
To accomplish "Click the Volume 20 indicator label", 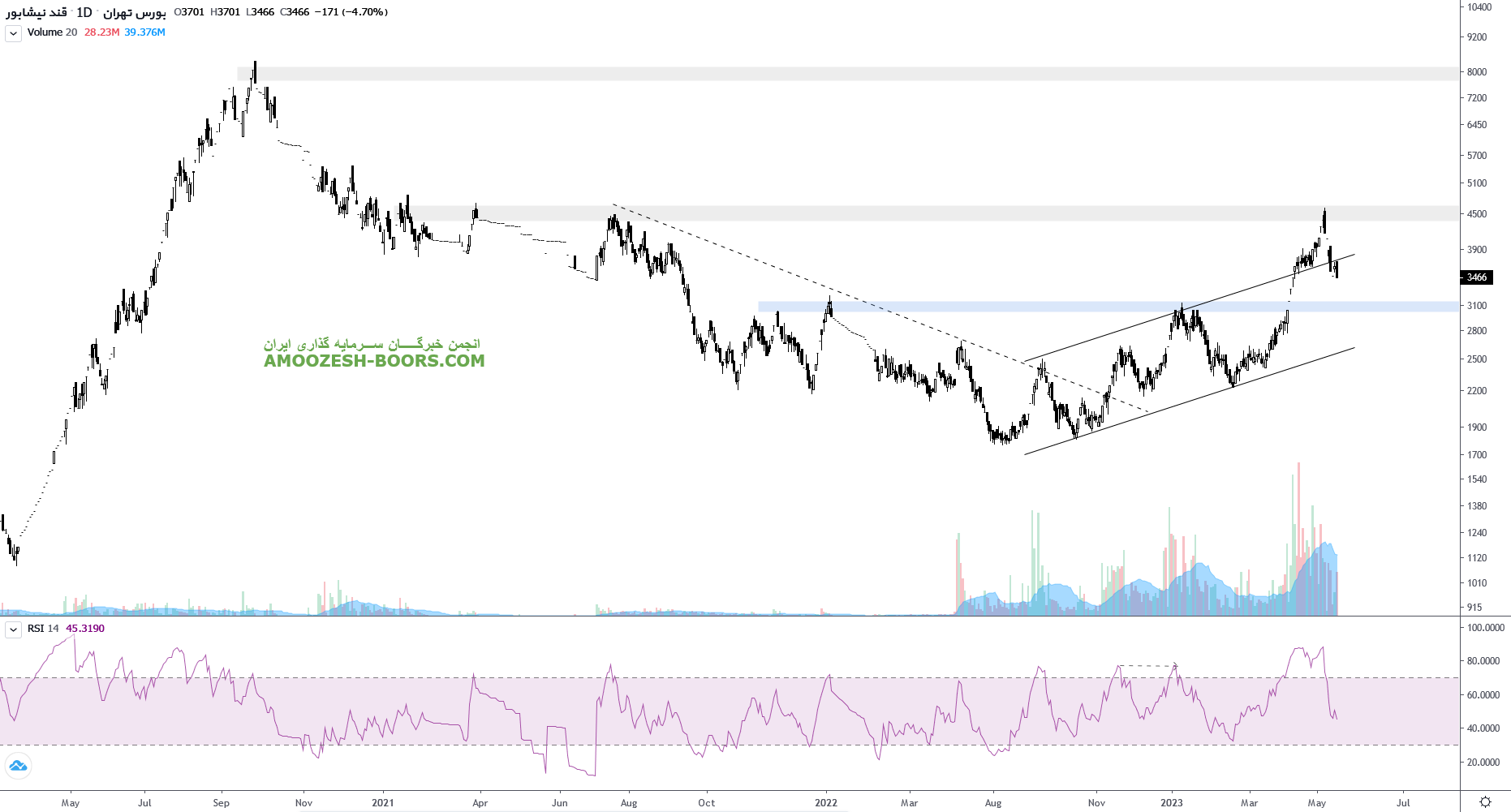I will tap(52, 32).
